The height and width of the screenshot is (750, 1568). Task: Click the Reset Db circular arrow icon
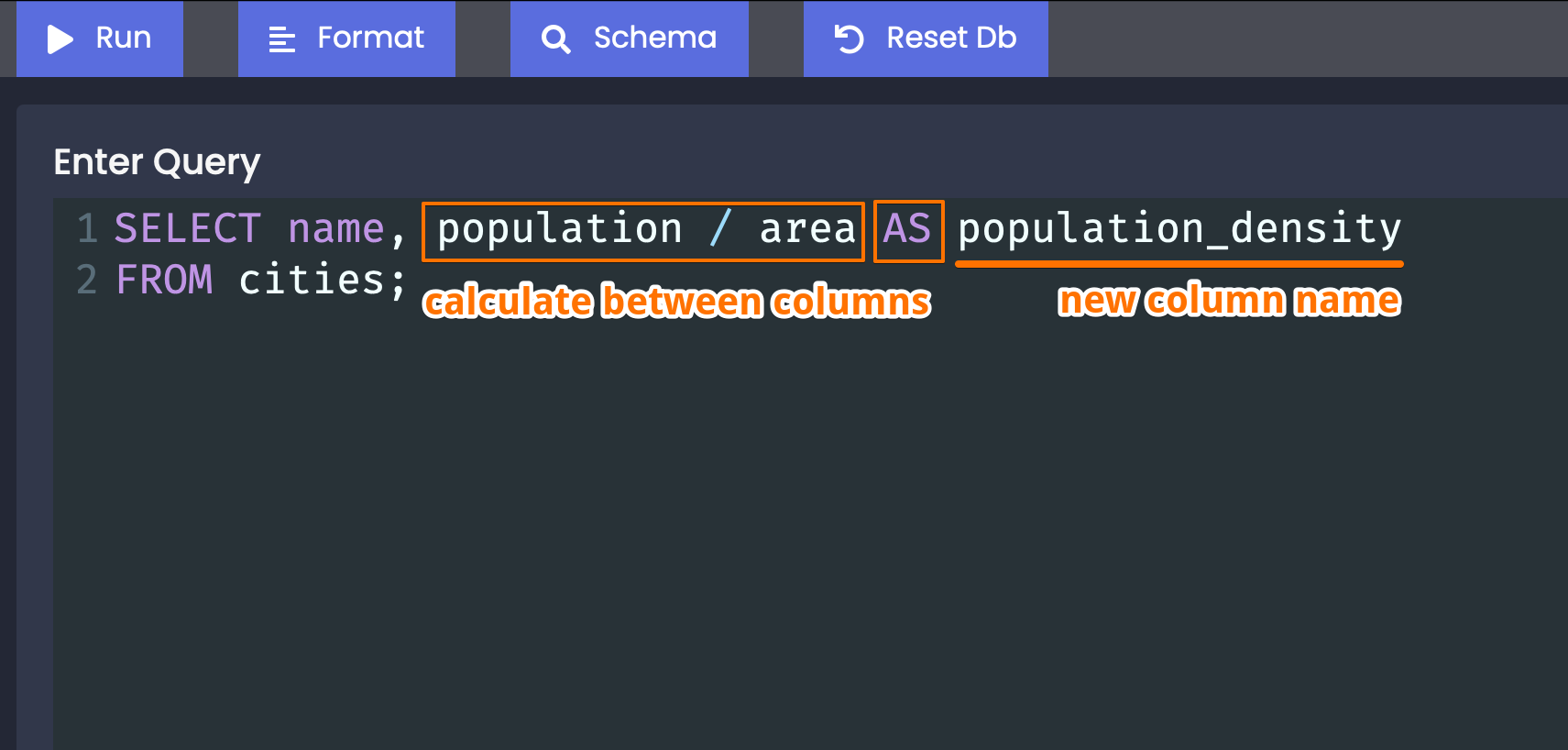pyautogui.click(x=849, y=39)
